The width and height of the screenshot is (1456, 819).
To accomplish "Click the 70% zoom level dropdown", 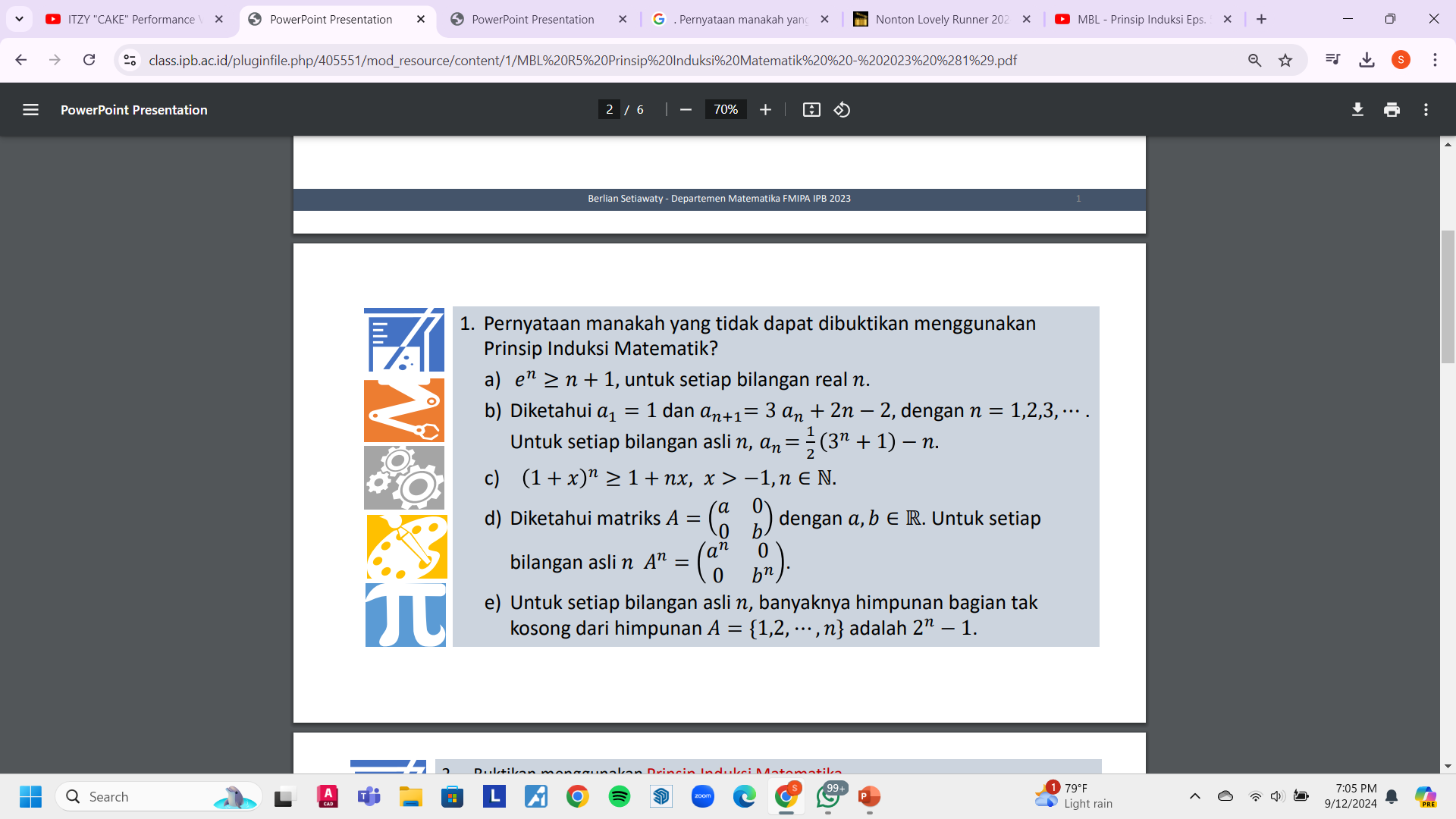I will pyautogui.click(x=724, y=110).
